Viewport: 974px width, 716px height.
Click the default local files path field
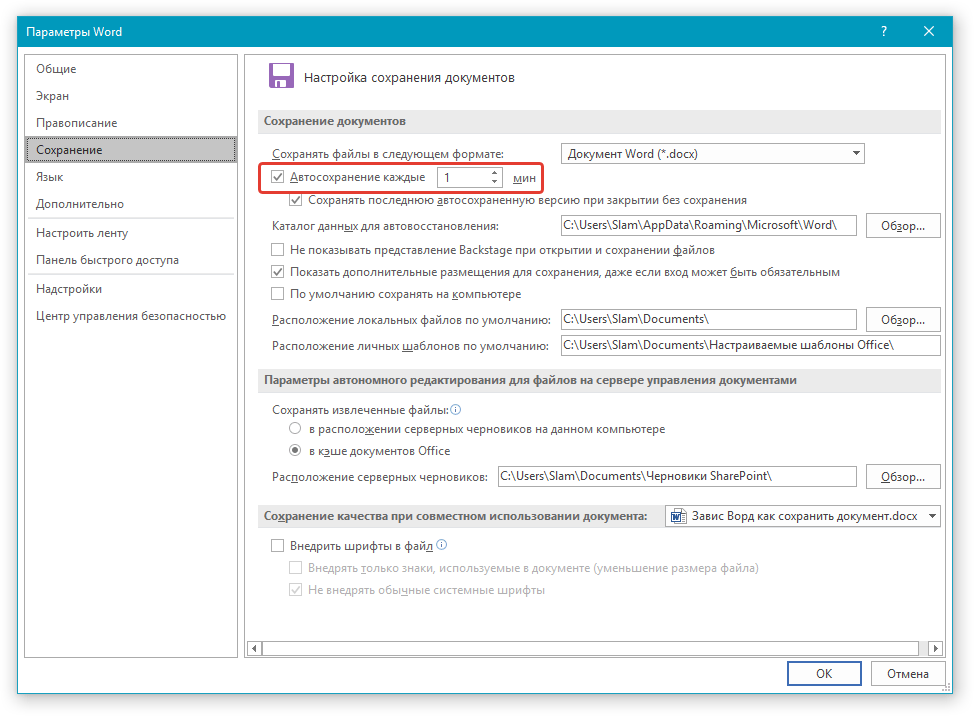pos(709,319)
